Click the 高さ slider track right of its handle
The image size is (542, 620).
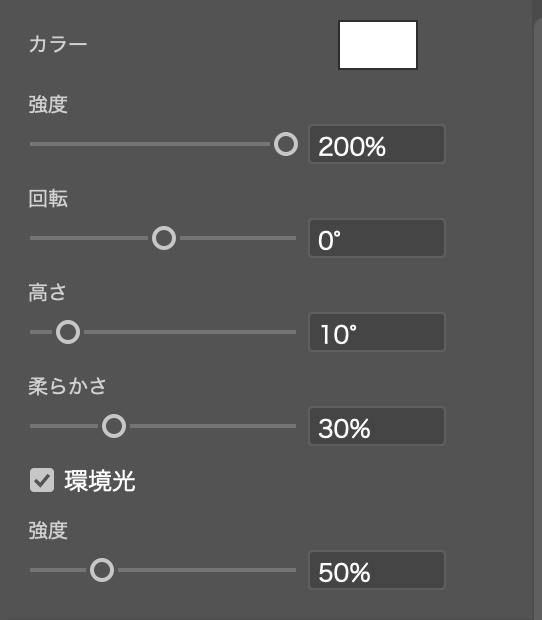190,332
